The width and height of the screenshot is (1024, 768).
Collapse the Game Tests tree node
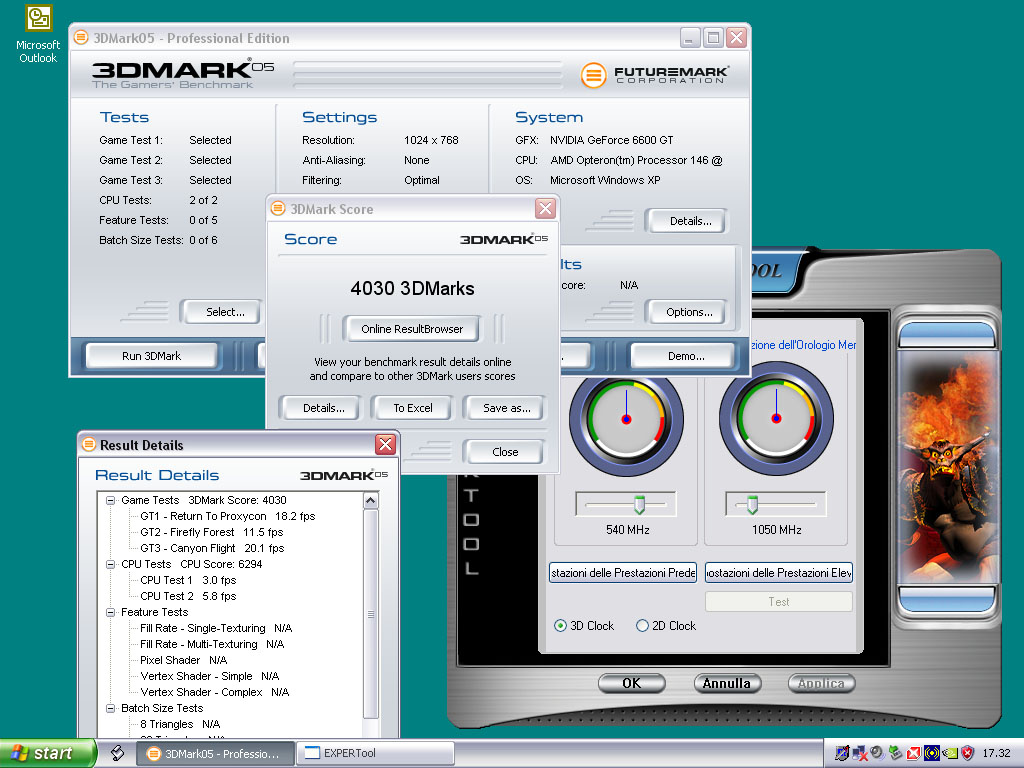tap(110, 500)
